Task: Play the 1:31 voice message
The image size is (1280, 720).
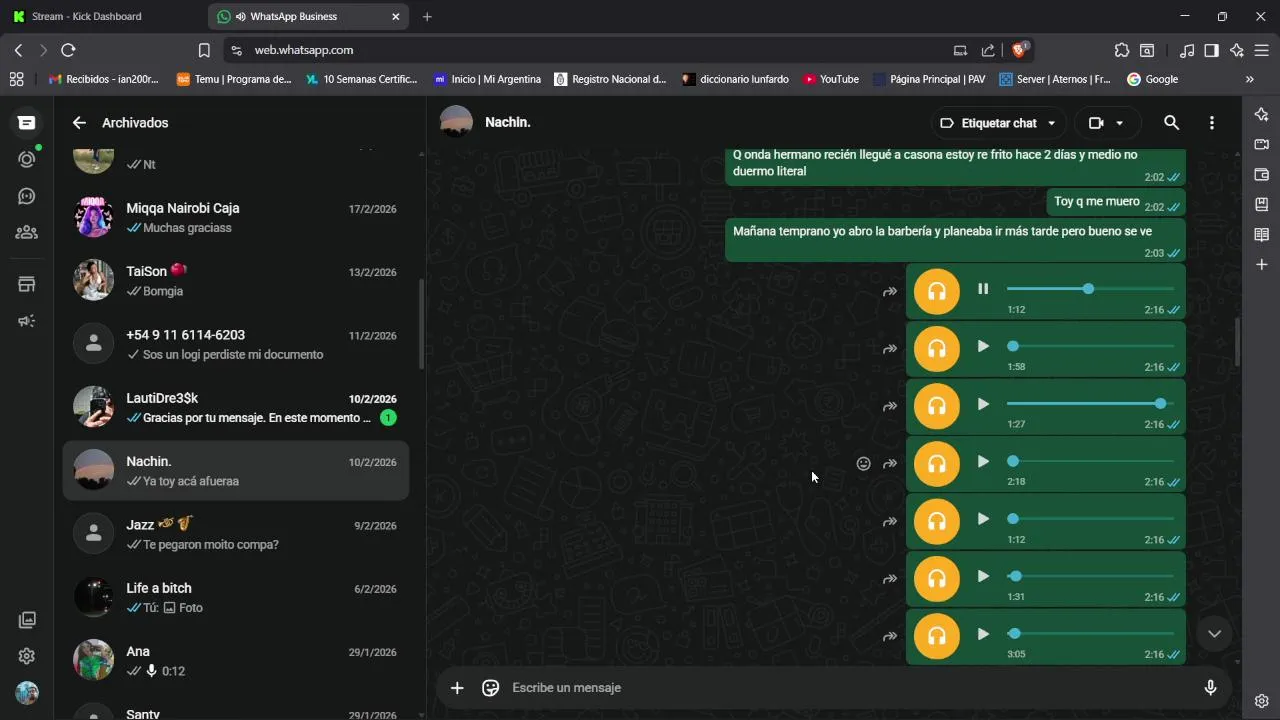Action: tap(983, 576)
